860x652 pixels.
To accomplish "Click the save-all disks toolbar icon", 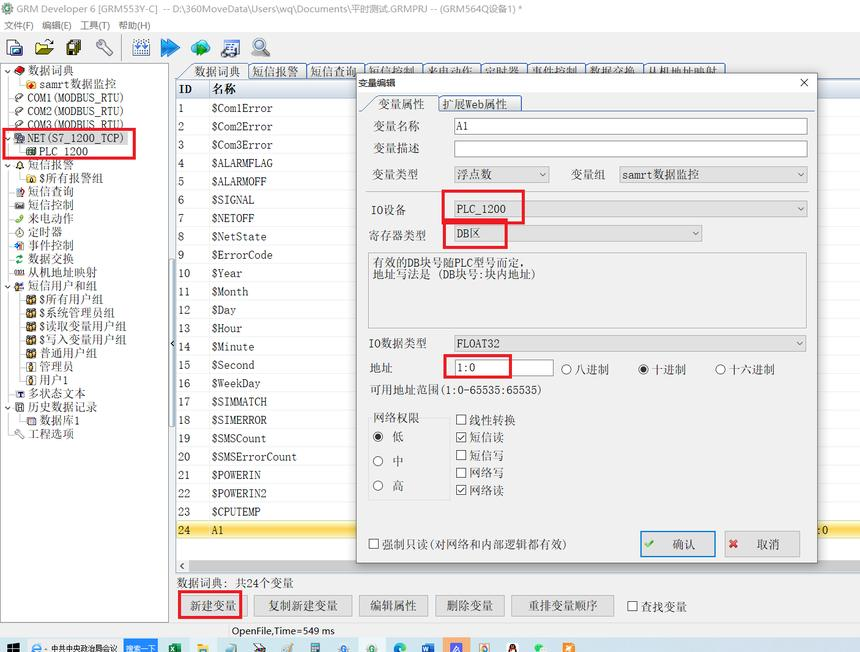I will click(x=73, y=48).
